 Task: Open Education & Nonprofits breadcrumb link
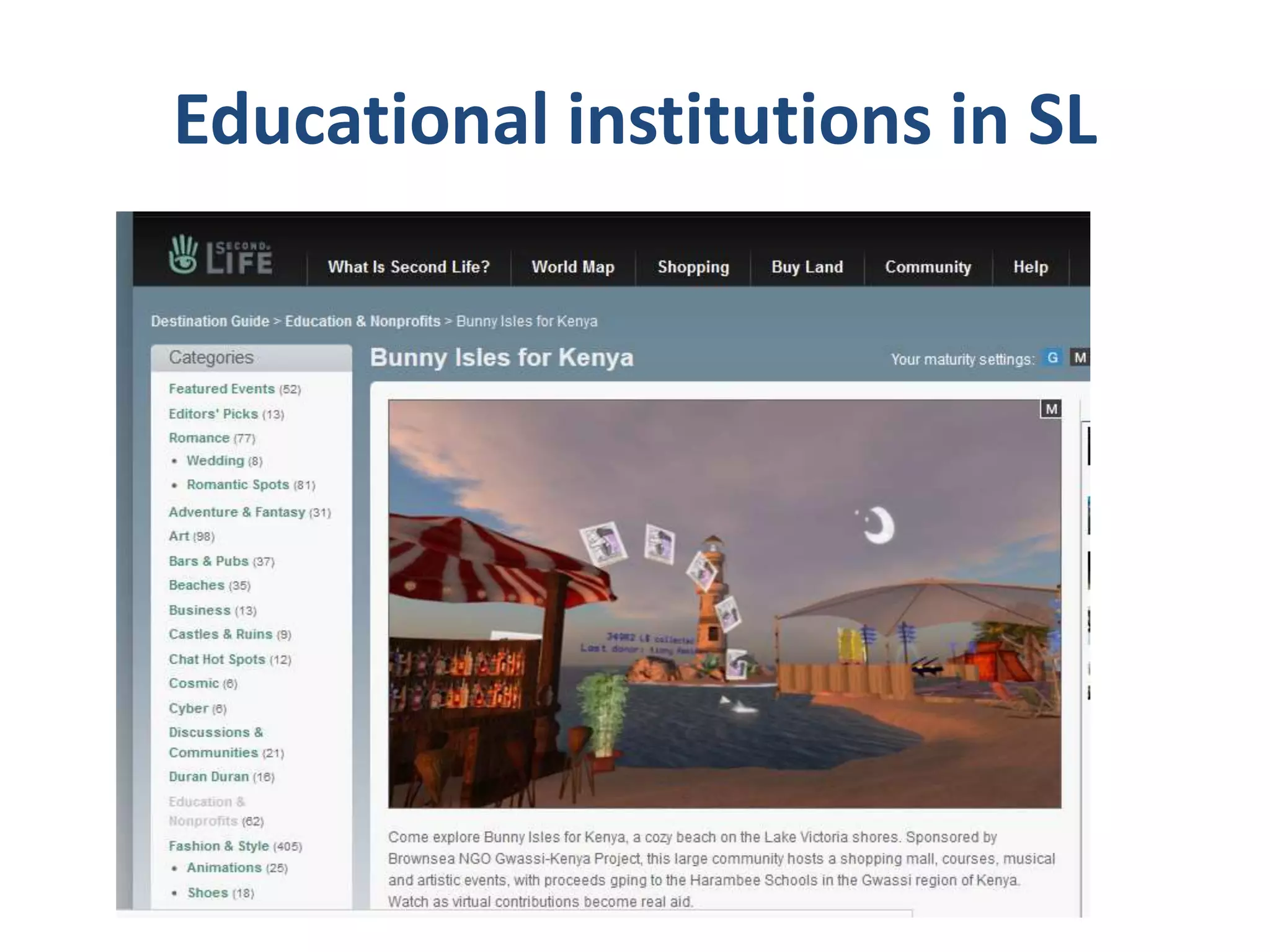[x=363, y=321]
